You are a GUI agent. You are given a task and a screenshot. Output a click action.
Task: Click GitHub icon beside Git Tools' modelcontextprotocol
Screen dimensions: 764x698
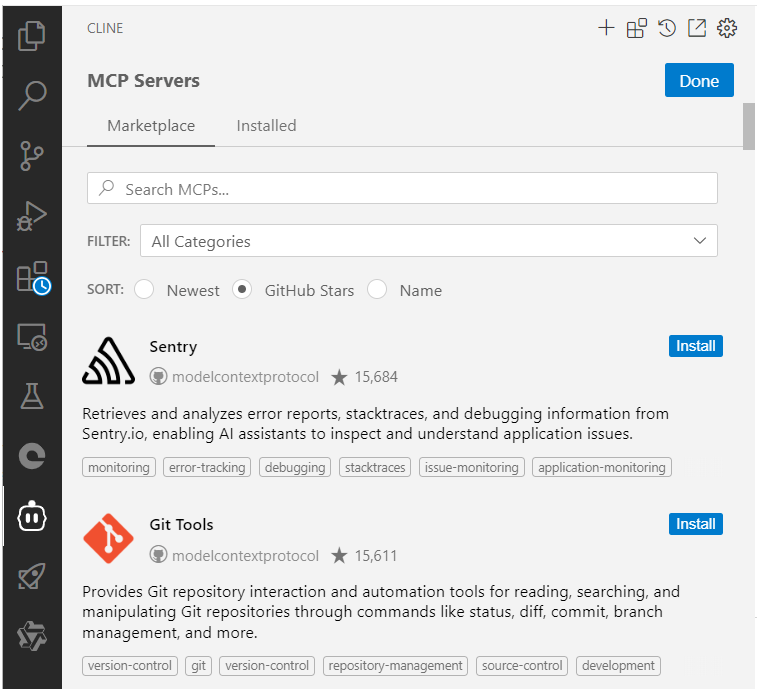click(x=158, y=555)
